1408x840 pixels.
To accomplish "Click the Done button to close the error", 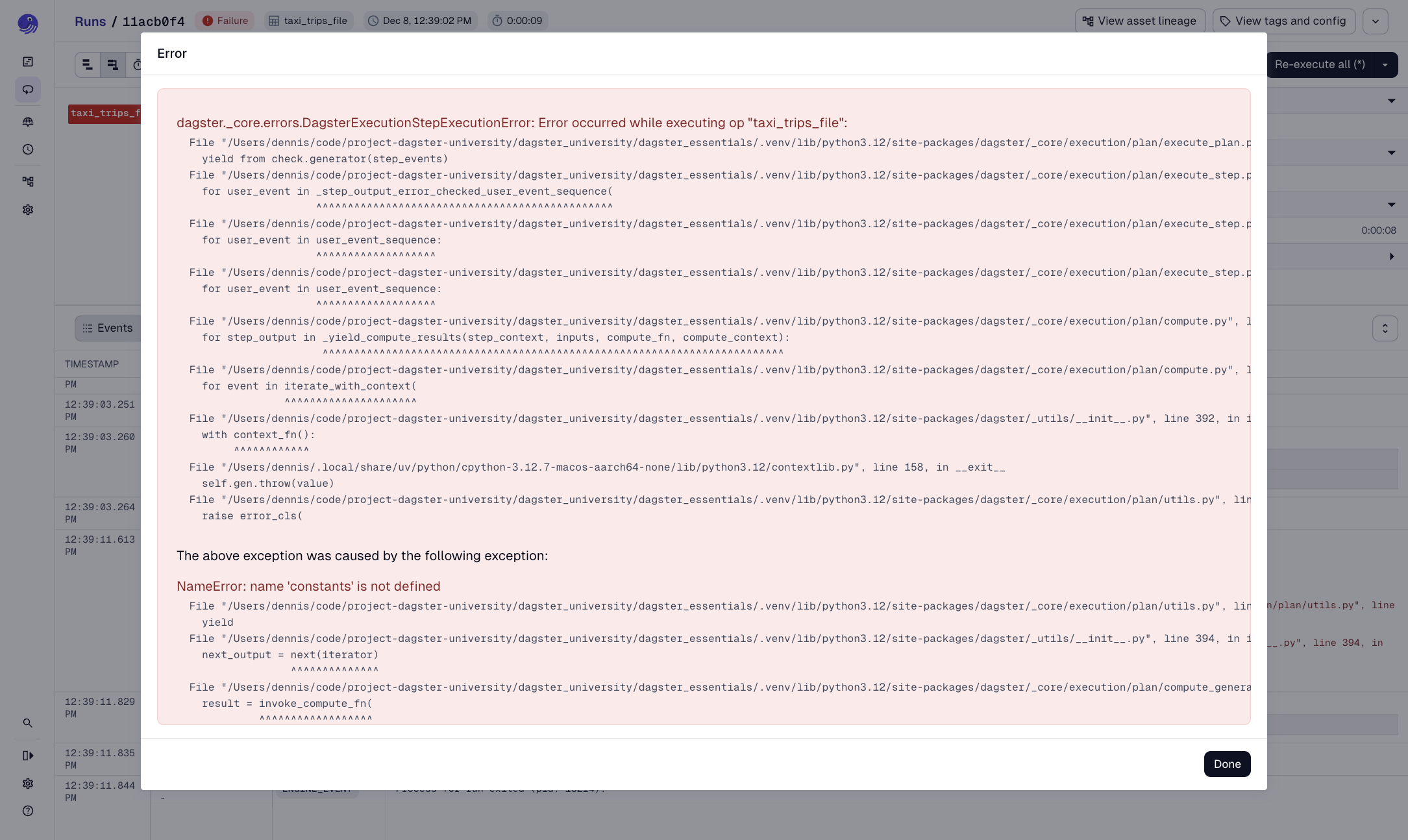I will pos(1226,764).
